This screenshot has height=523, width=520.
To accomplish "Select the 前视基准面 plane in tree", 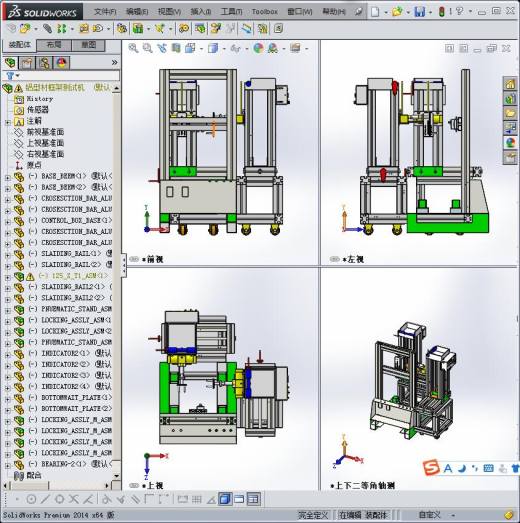I will pyautogui.click(x=45, y=132).
